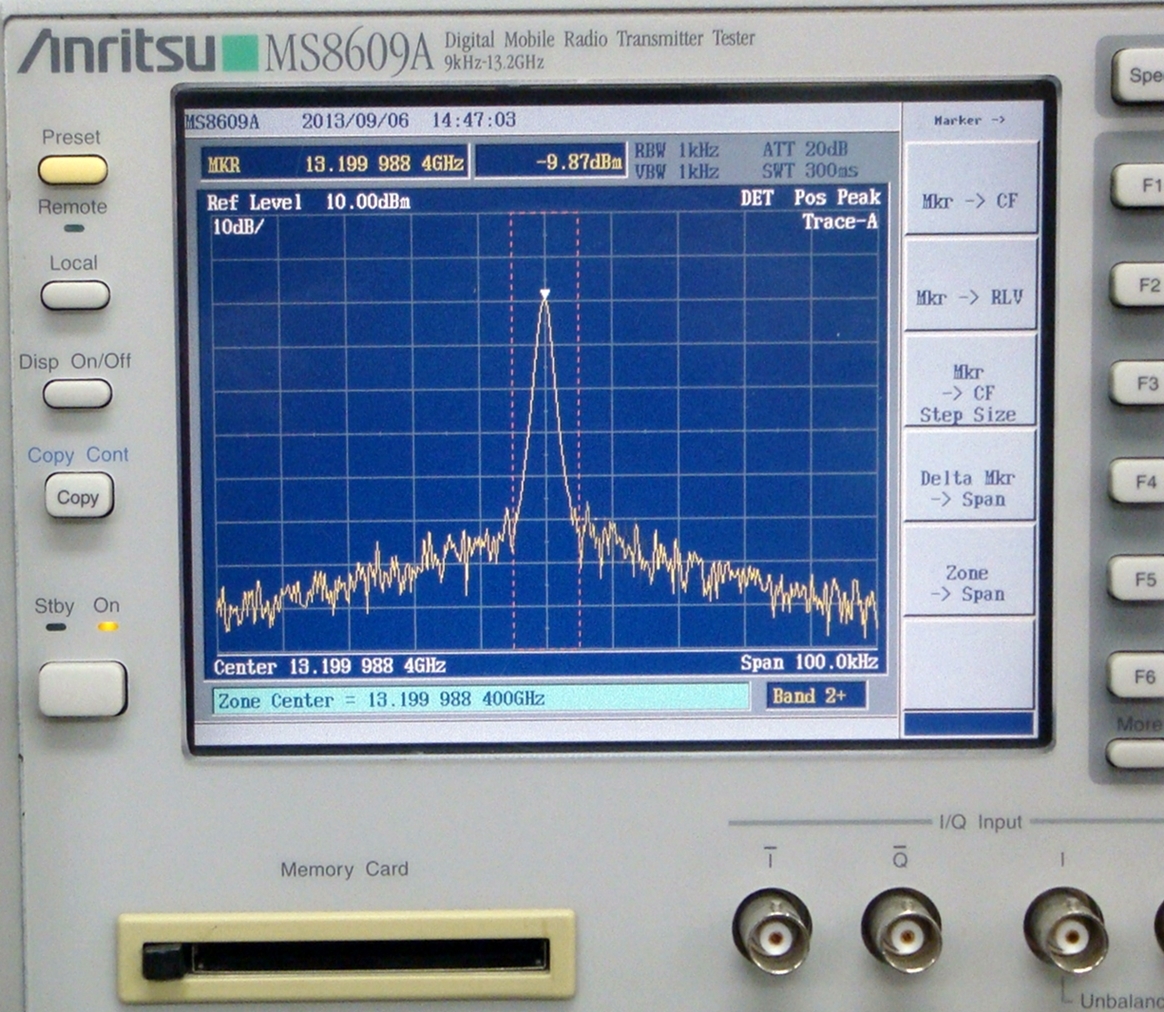
Task: Push the F2 hardware key
Action: (x=1137, y=284)
